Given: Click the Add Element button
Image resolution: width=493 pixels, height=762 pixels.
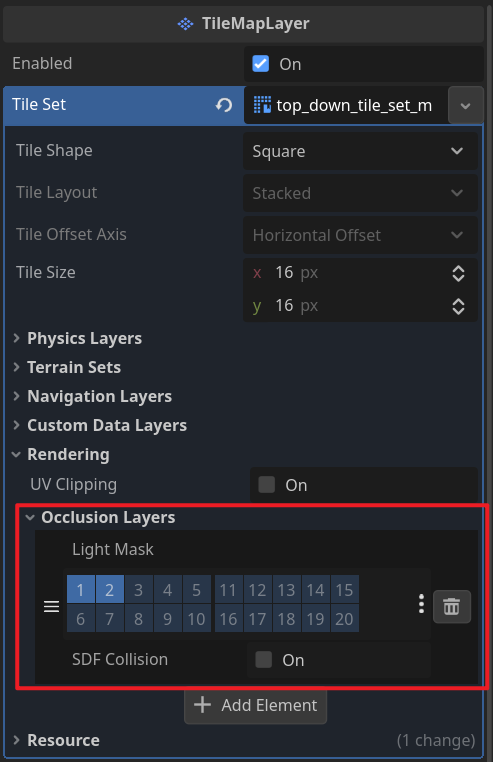Looking at the screenshot, I should [255, 705].
